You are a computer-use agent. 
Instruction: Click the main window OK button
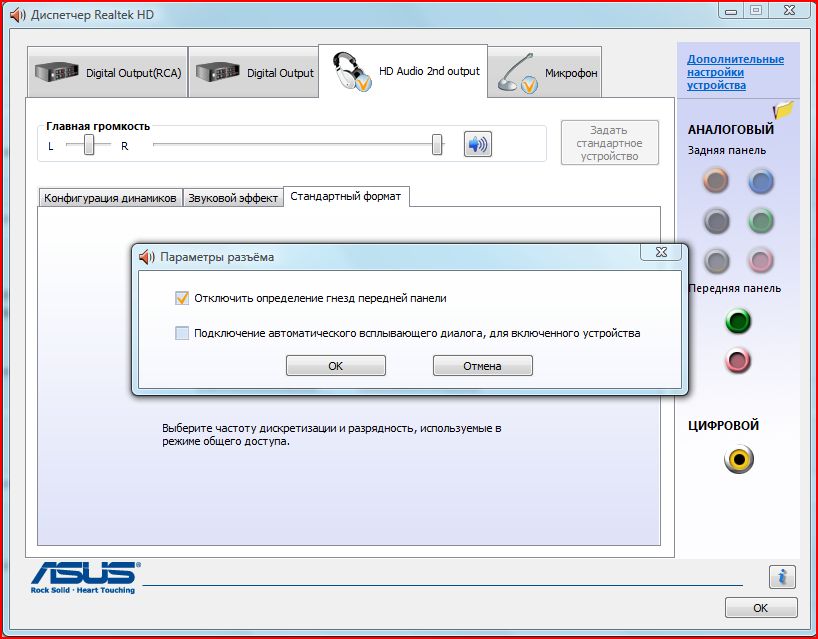click(x=761, y=608)
